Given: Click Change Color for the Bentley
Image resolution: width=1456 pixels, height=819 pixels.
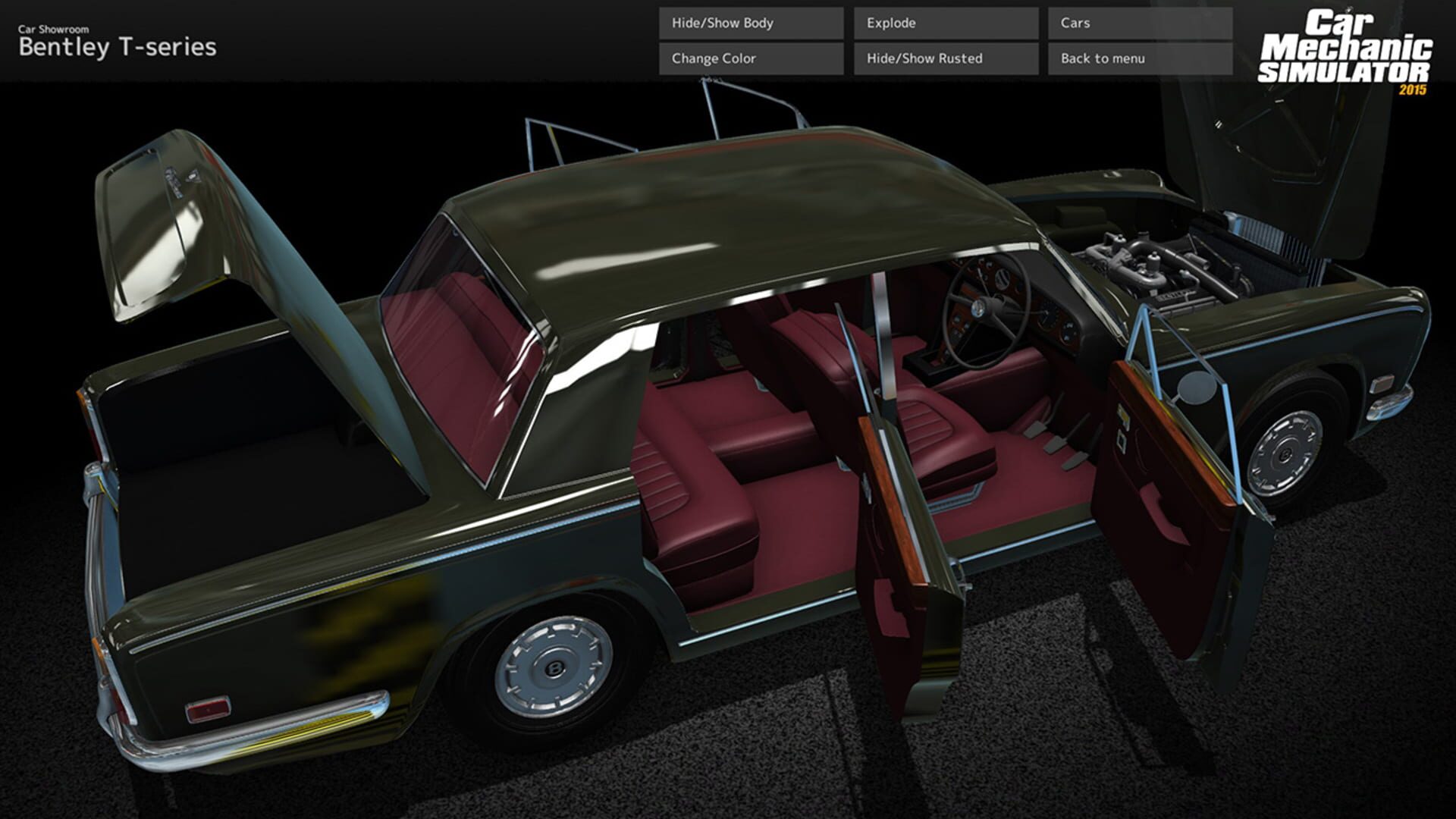Looking at the screenshot, I should [x=751, y=58].
